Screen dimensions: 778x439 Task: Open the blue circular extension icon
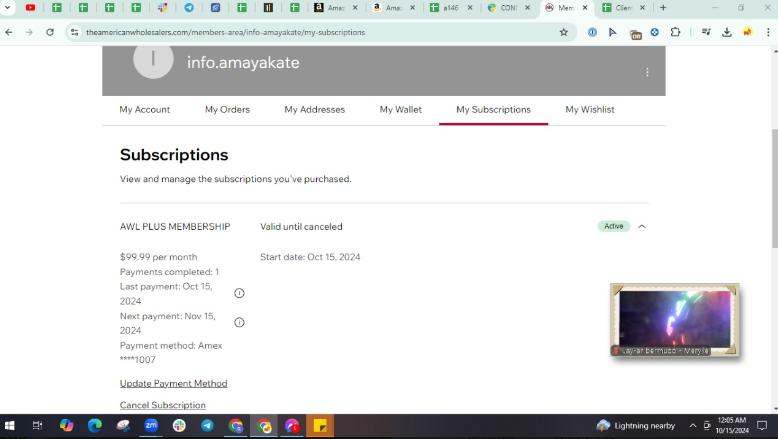click(654, 32)
